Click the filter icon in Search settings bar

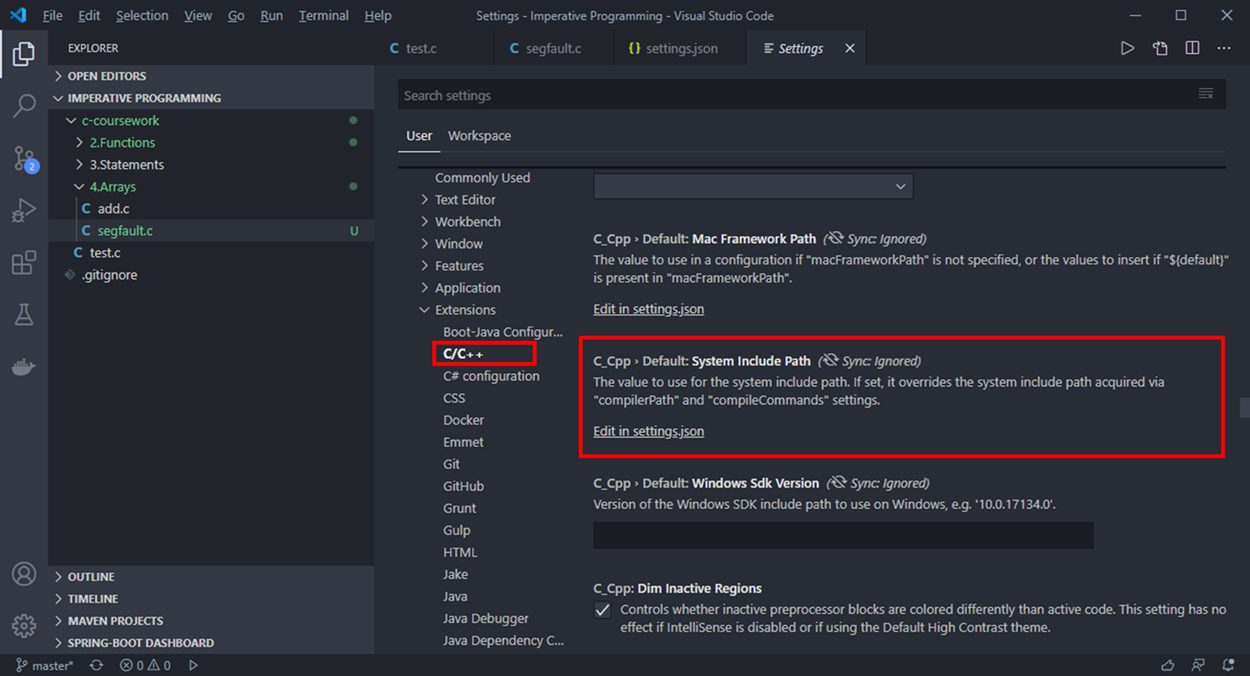1206,94
